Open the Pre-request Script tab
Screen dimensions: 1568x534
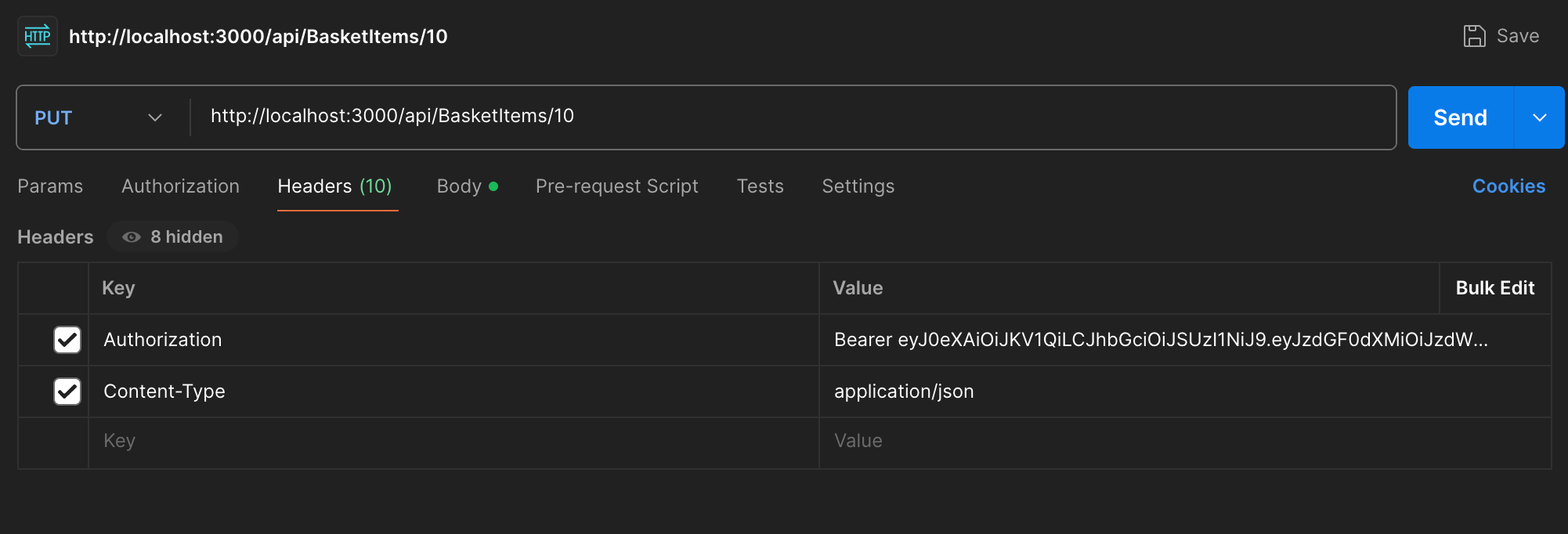(x=616, y=186)
